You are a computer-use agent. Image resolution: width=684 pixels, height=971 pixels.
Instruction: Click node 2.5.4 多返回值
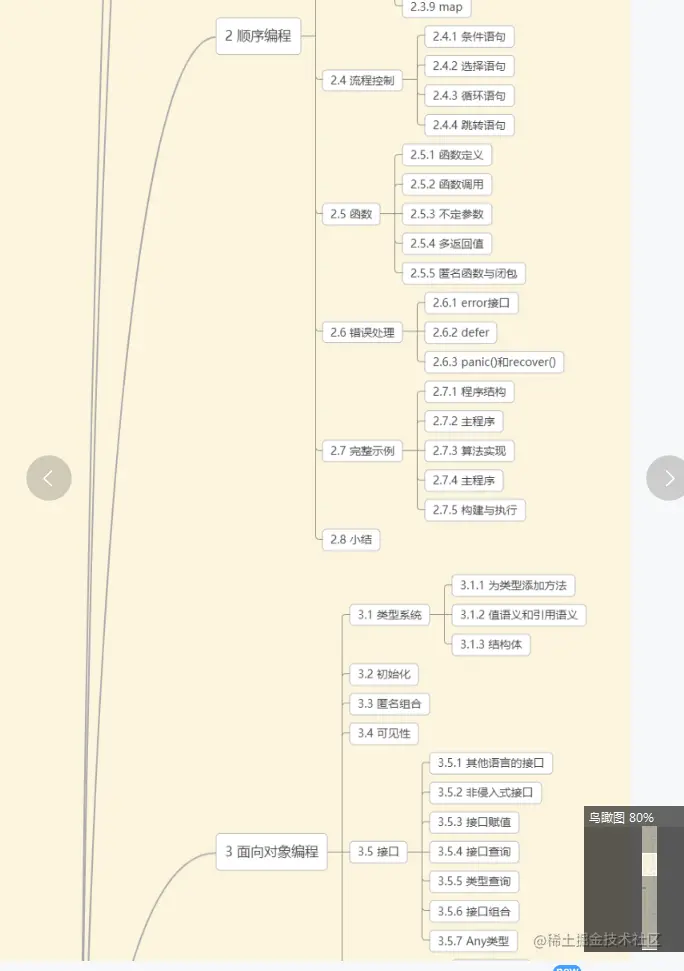pos(447,244)
